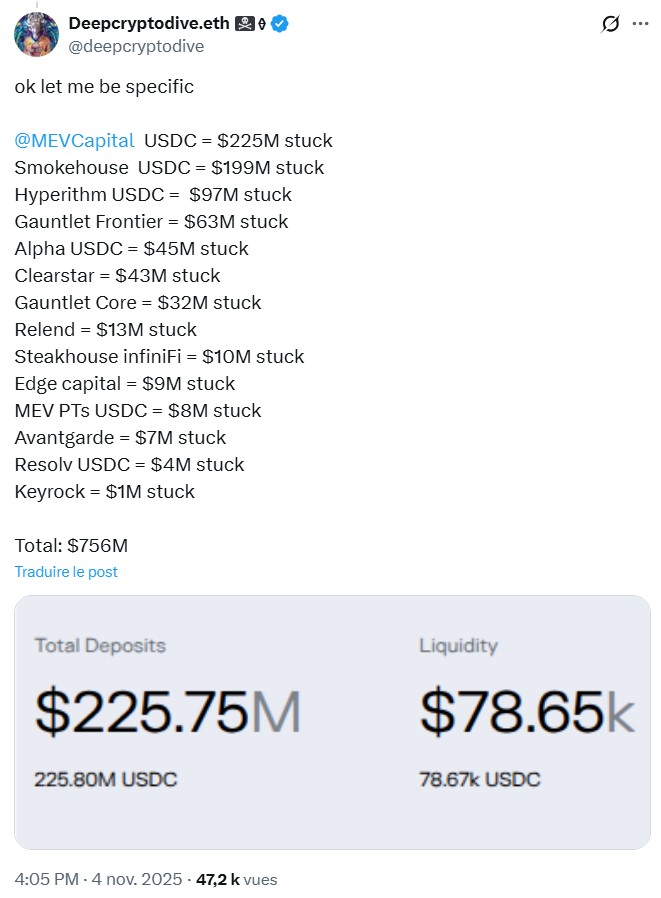The height and width of the screenshot is (898, 661).
Task: Translate the post via 'Traduire le post'
Action: pyautogui.click(x=66, y=571)
